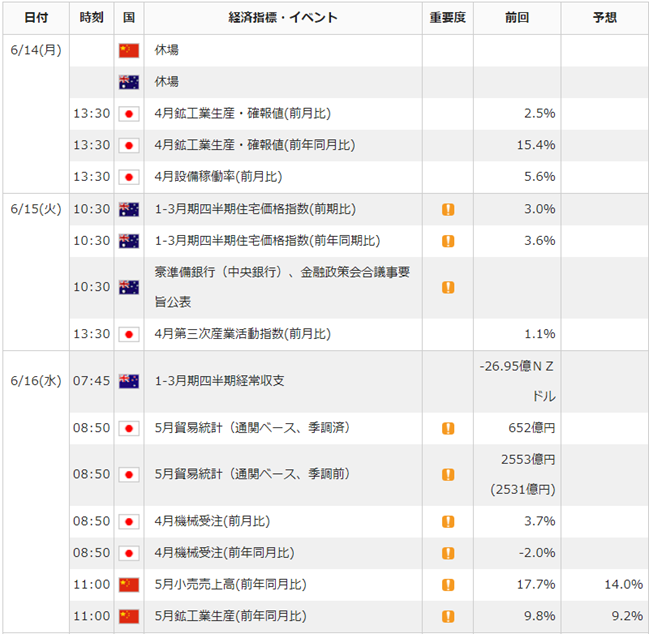Click the text 4月第三次産業活動指数(前月比)

click(243, 334)
